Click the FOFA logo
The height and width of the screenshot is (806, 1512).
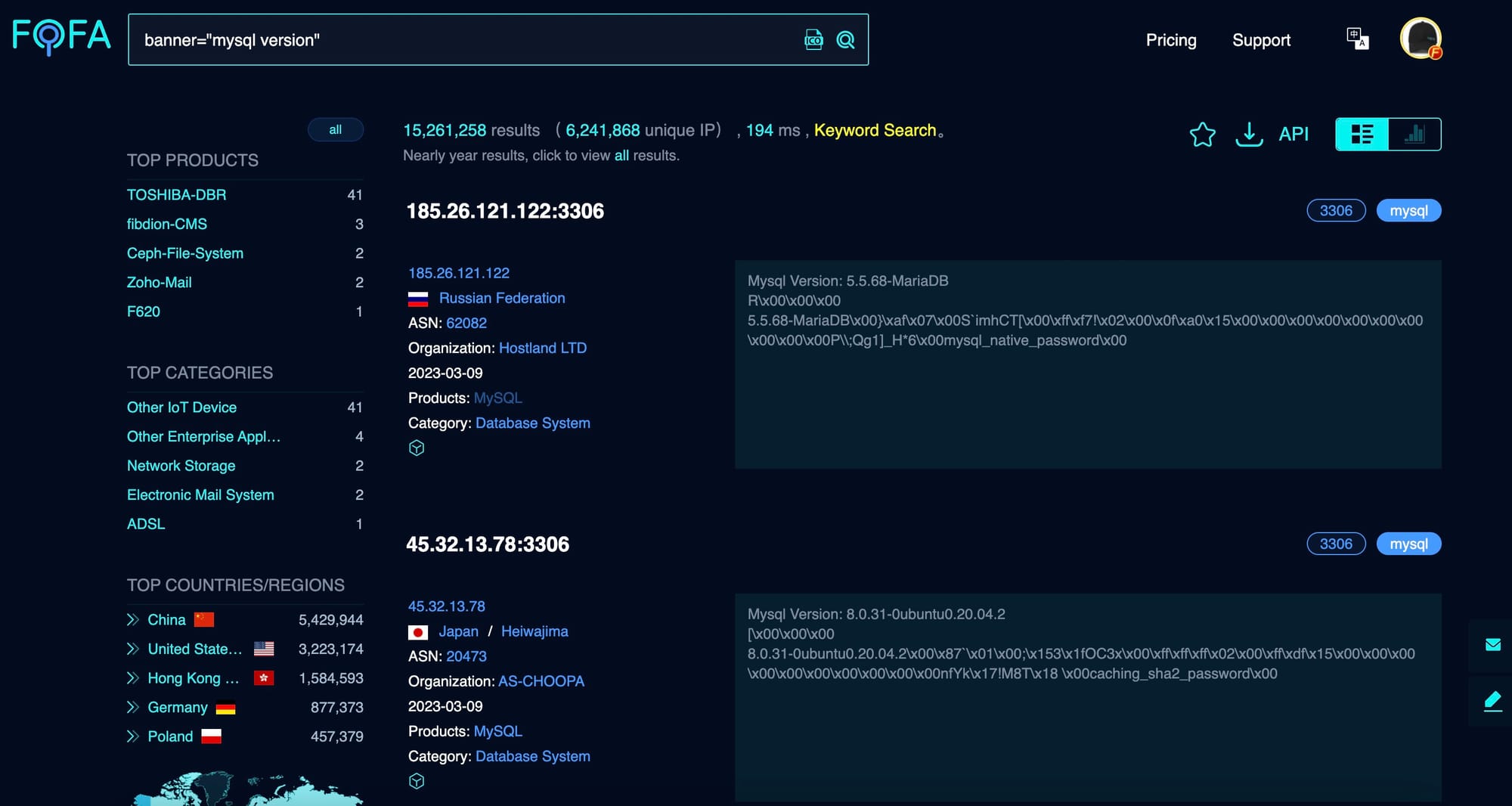pyautogui.click(x=61, y=37)
